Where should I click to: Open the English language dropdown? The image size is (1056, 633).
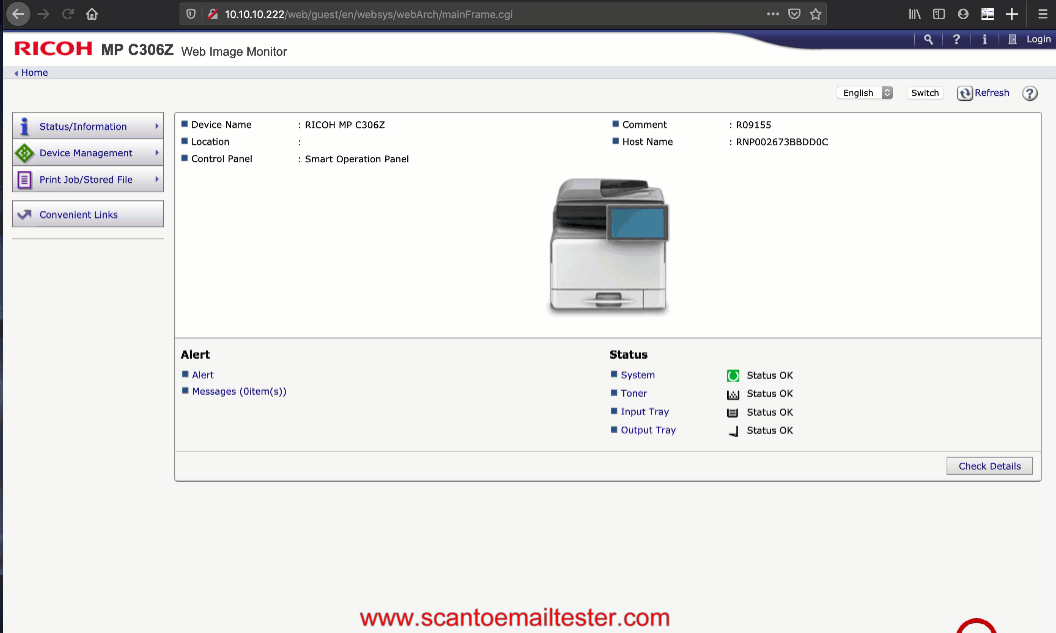(866, 93)
